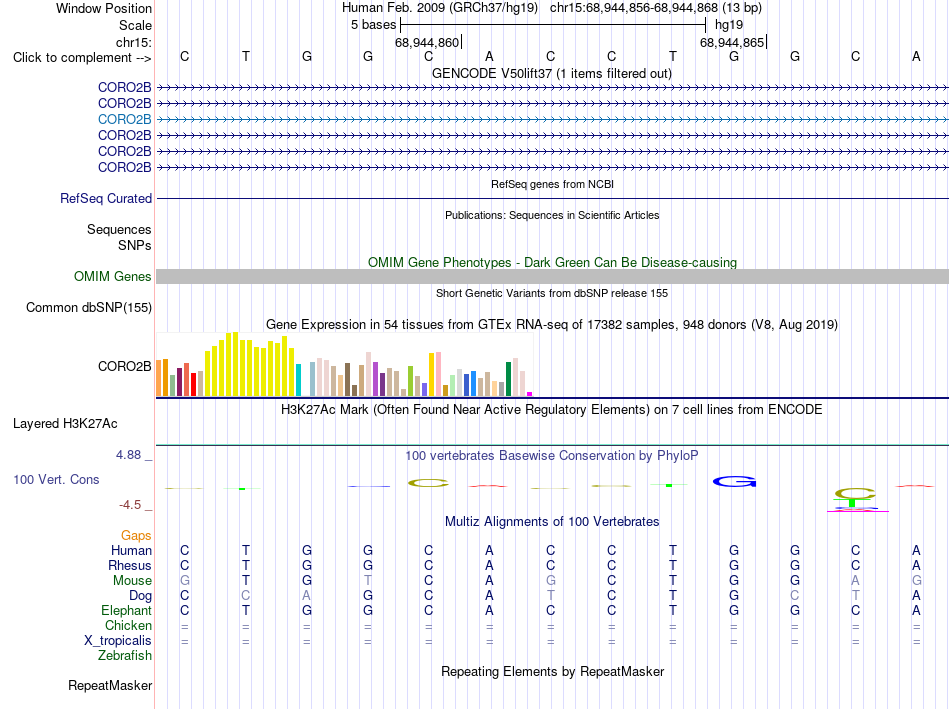Click the Sequences track label
The height and width of the screenshot is (709, 950).
[x=119, y=229]
